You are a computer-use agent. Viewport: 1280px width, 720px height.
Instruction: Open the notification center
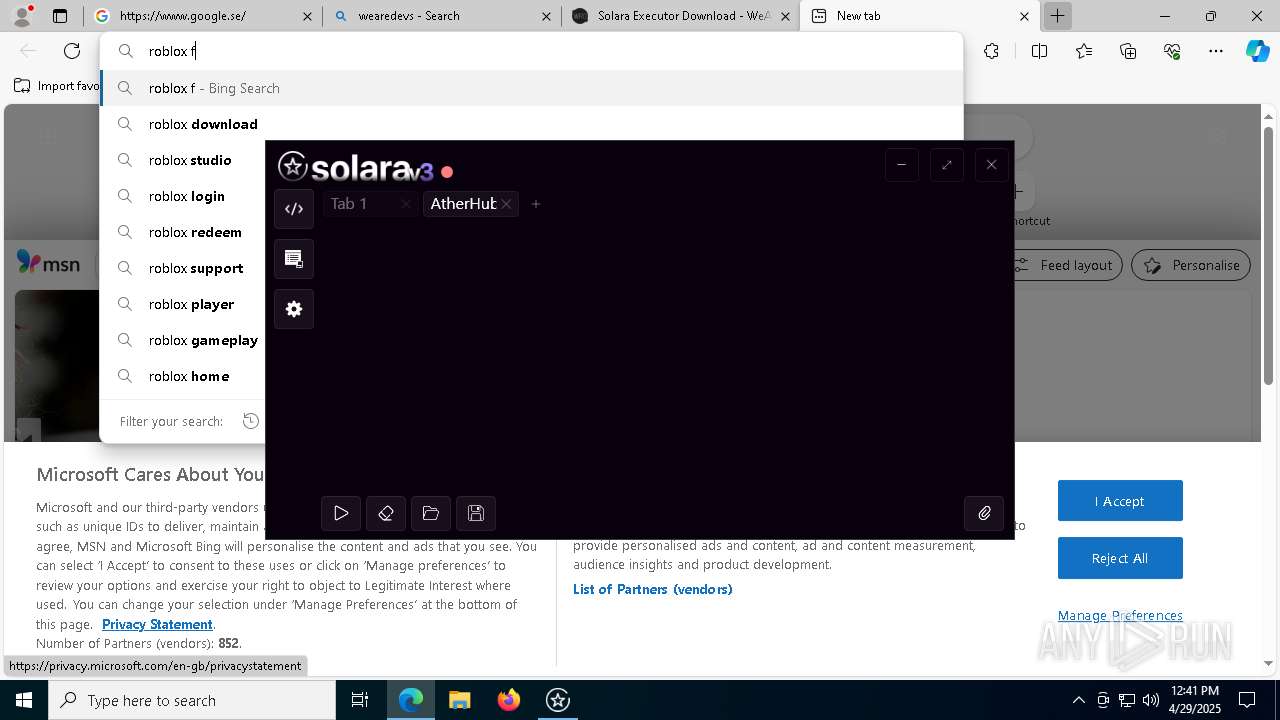coord(1247,700)
